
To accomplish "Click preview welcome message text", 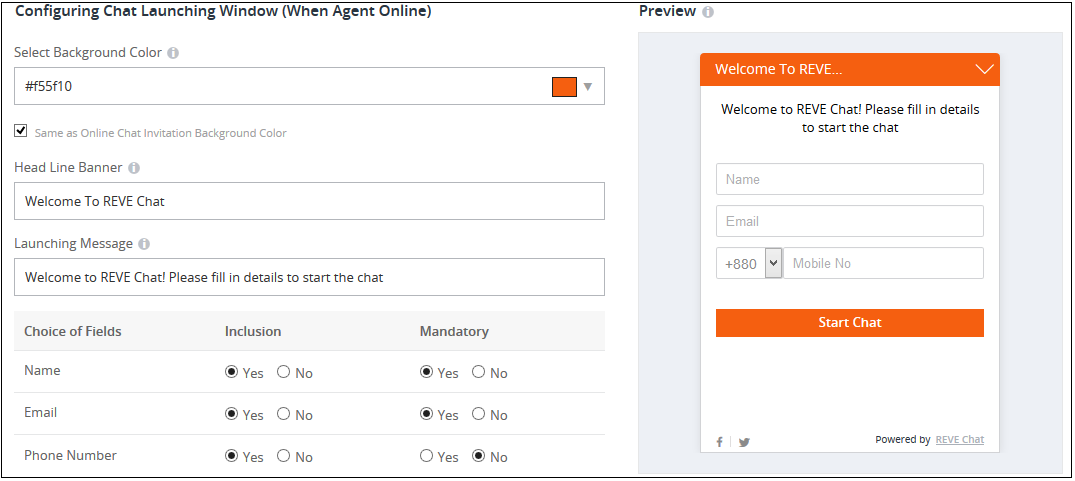I will pos(850,119).
